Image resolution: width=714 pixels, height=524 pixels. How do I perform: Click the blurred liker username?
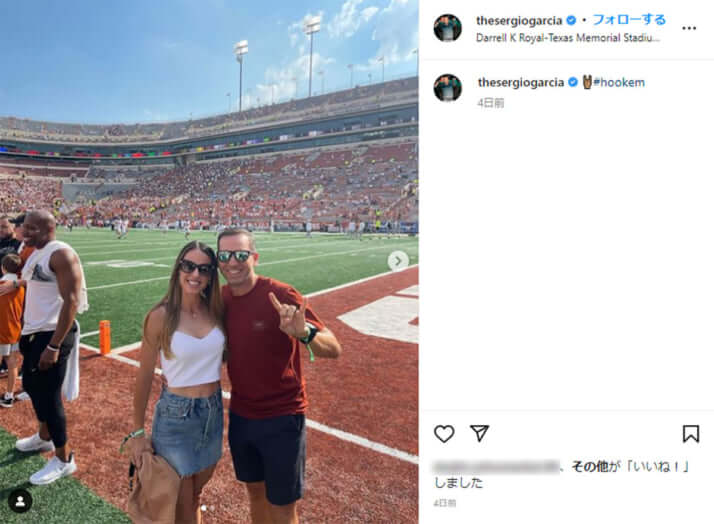click(x=496, y=466)
